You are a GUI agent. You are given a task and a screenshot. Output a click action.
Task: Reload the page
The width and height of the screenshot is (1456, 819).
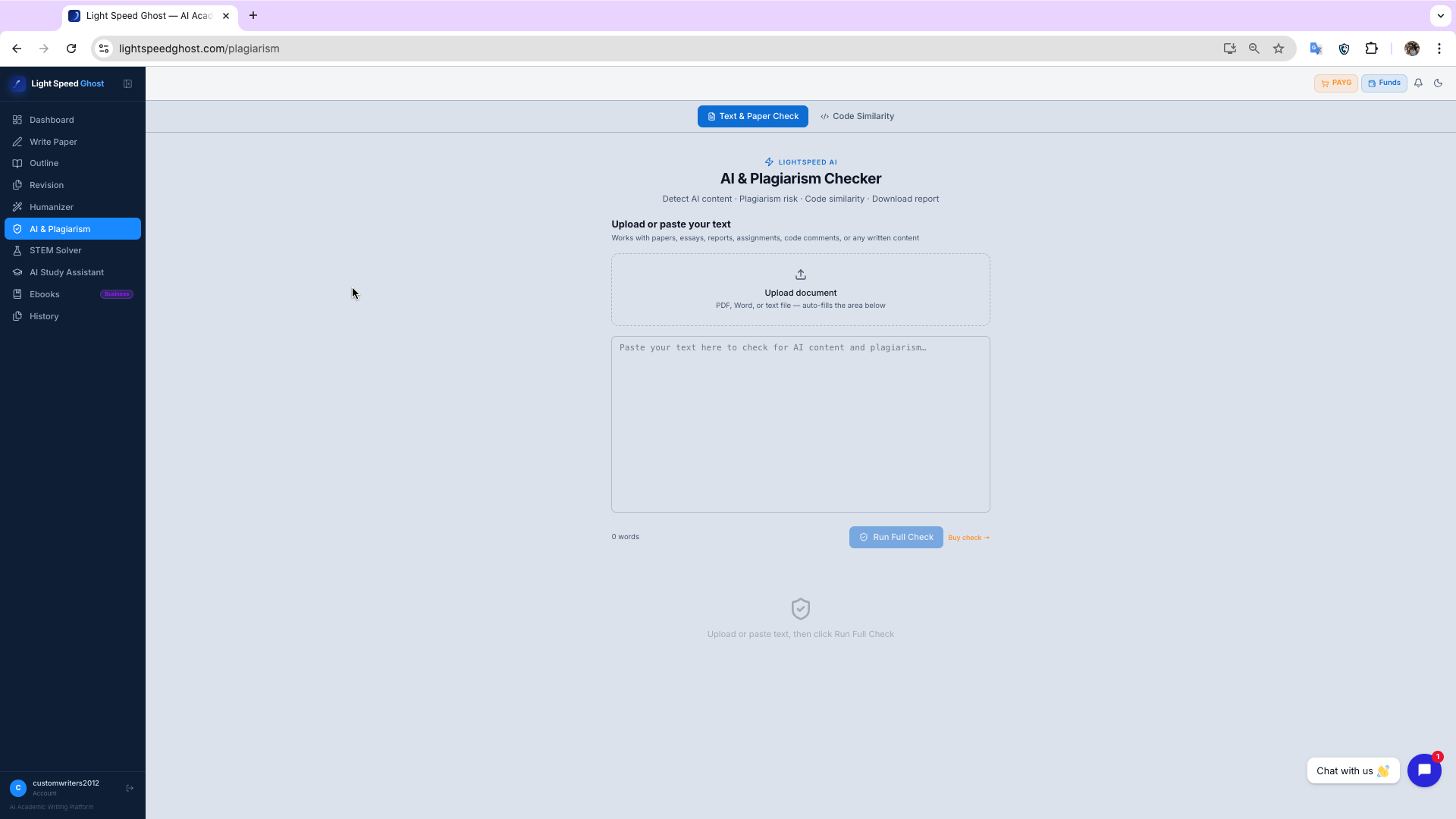pos(71,49)
